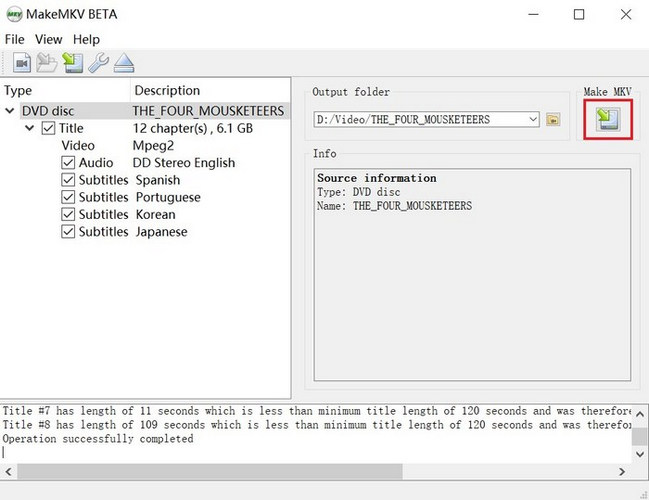Click the 'Japanese' subtitle description
Image resolution: width=649 pixels, height=500 pixels.
click(161, 232)
